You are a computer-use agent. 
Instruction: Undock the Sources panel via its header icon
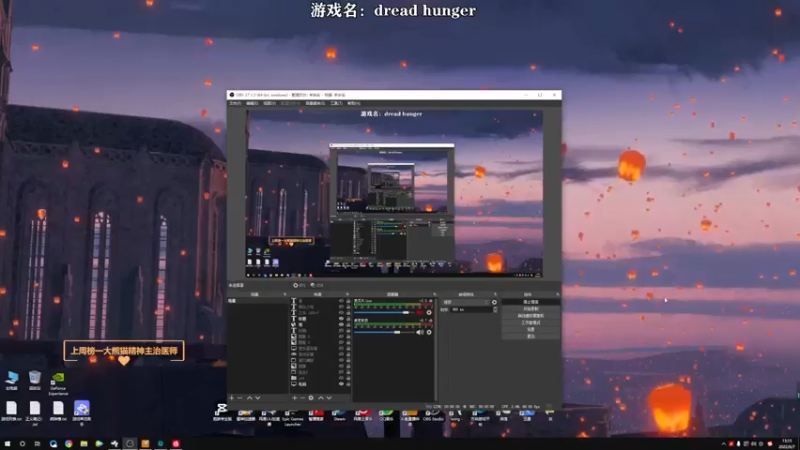point(347,294)
